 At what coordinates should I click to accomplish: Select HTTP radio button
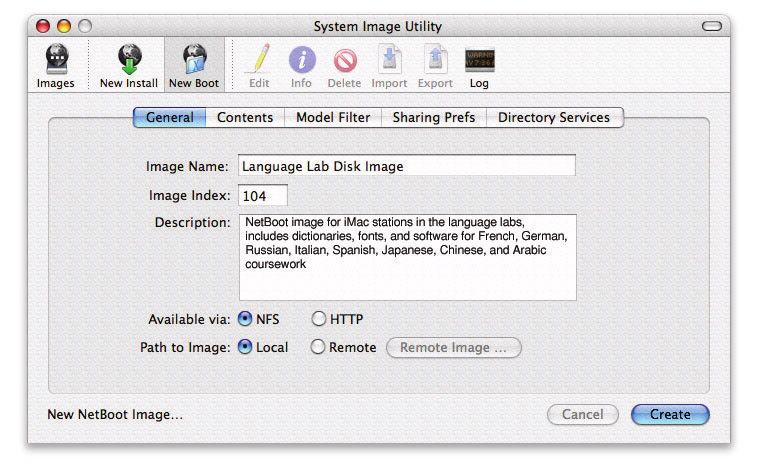pyautogui.click(x=318, y=318)
